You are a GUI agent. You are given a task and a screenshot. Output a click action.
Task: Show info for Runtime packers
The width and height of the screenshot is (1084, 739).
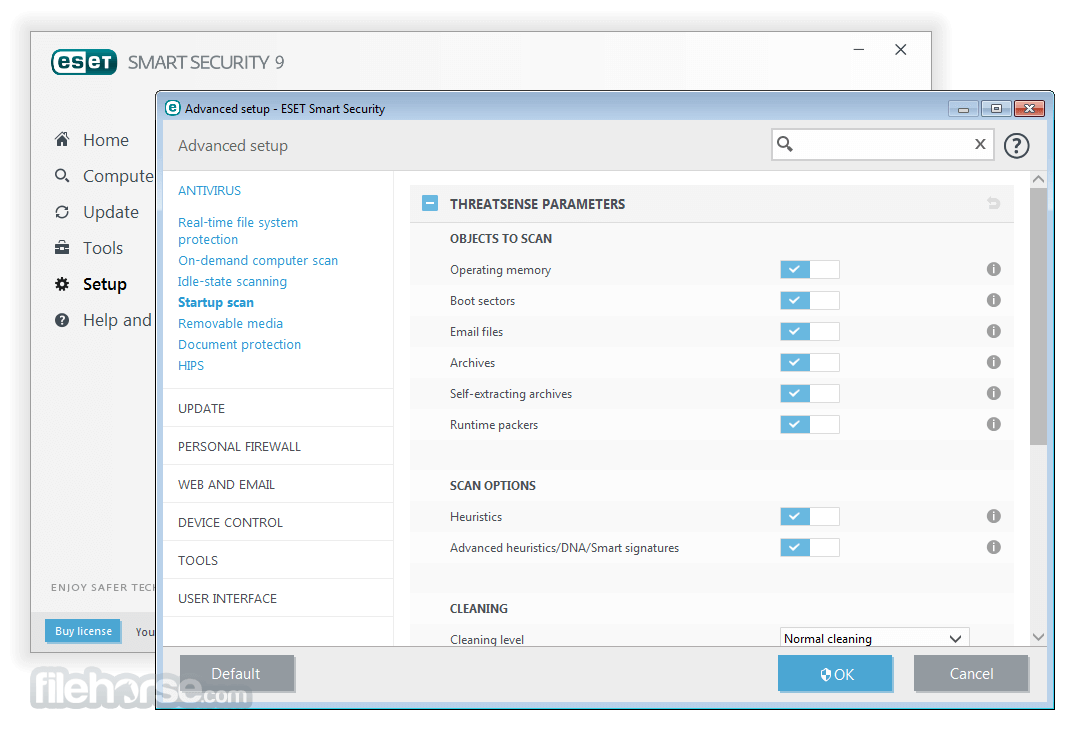[993, 424]
